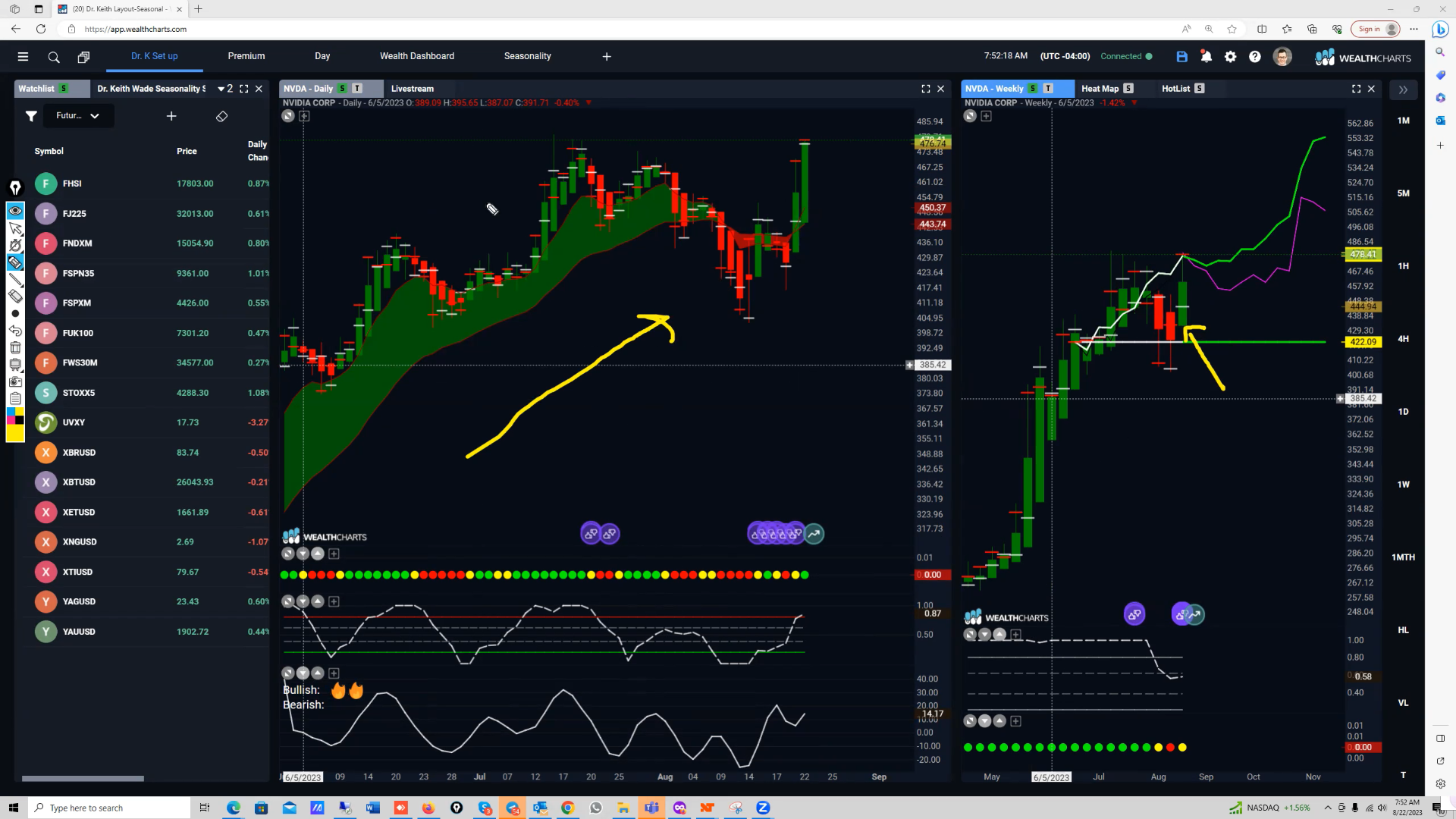1456x819 pixels.
Task: Open NVDA Daily quote change dropdown arrow
Action: click(588, 103)
